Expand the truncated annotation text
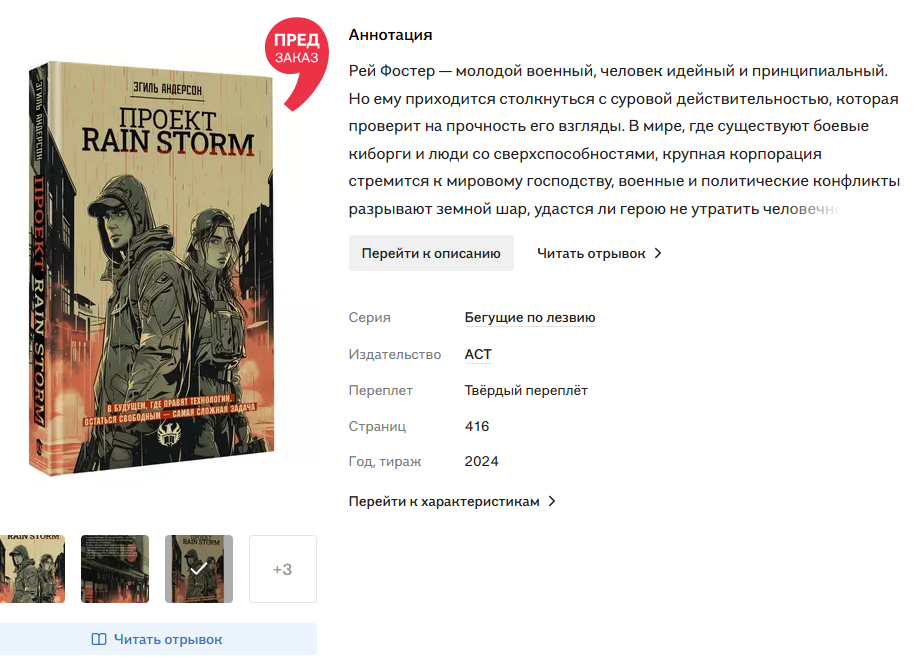 [x=624, y=140]
